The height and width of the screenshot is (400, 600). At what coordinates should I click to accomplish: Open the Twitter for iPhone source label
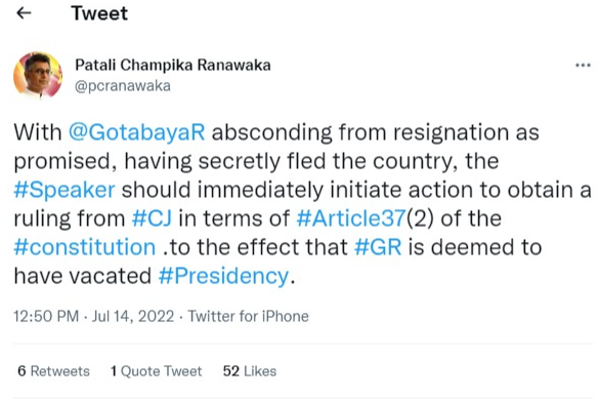248,317
